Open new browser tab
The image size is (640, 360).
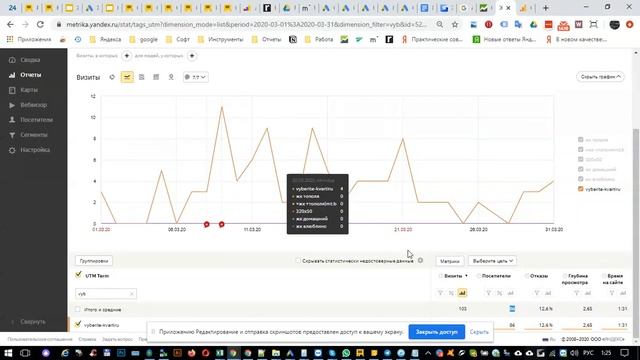point(545,8)
